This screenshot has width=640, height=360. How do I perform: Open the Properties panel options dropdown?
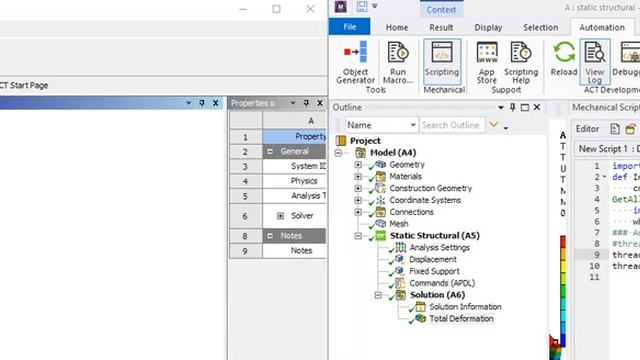tap(293, 103)
